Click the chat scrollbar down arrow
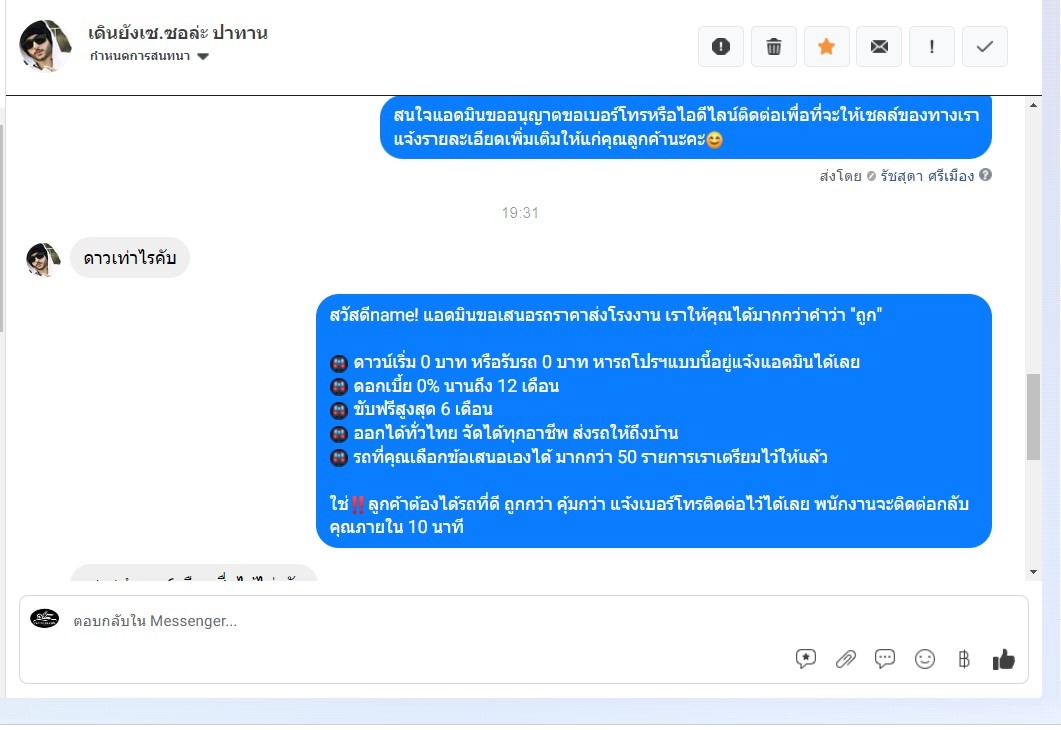Image resolution: width=1061 pixels, height=730 pixels. (x=1033, y=572)
